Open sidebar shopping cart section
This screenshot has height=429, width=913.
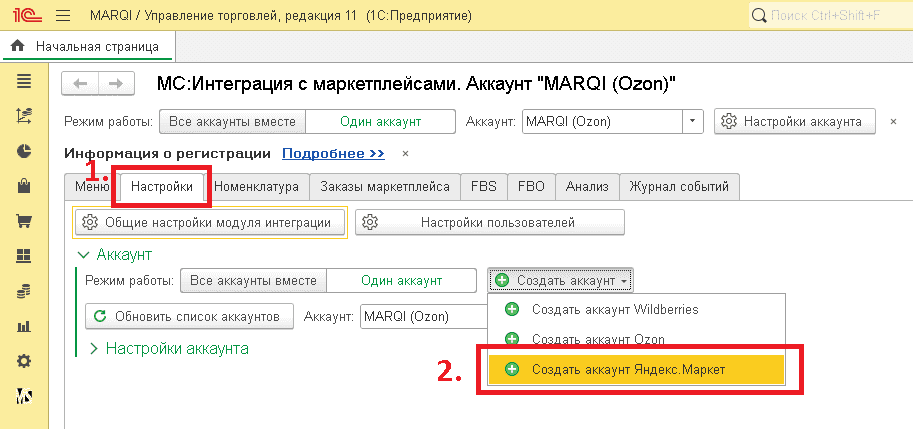point(24,221)
